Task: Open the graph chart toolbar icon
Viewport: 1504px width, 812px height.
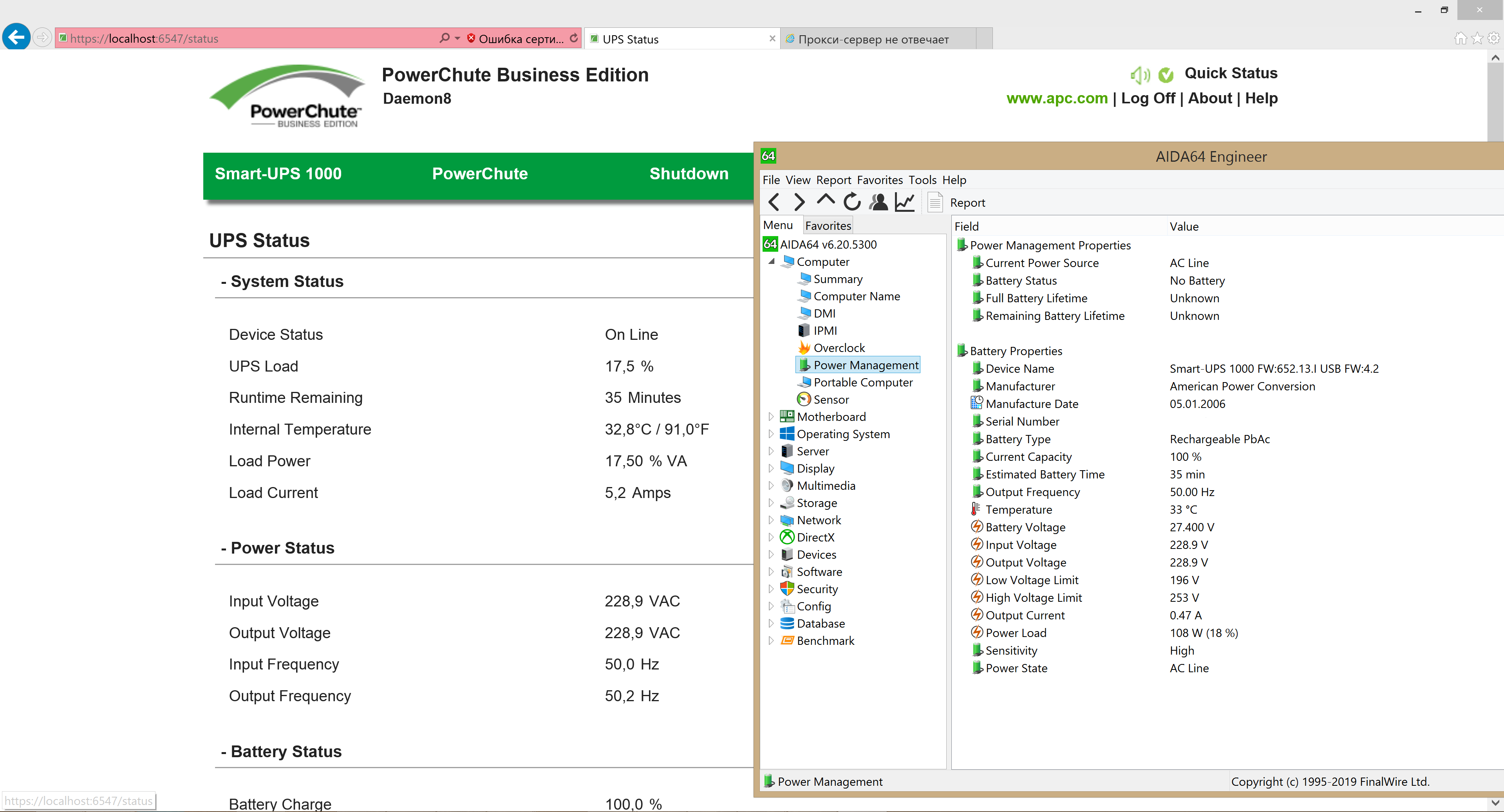Action: tap(905, 202)
